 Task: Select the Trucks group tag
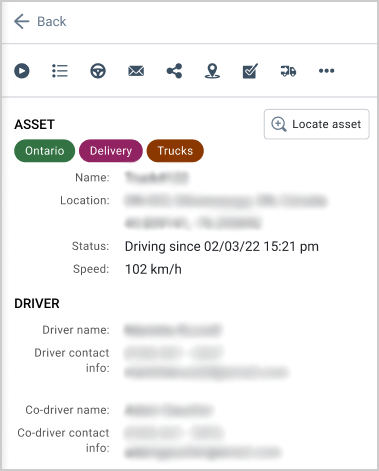point(175,151)
